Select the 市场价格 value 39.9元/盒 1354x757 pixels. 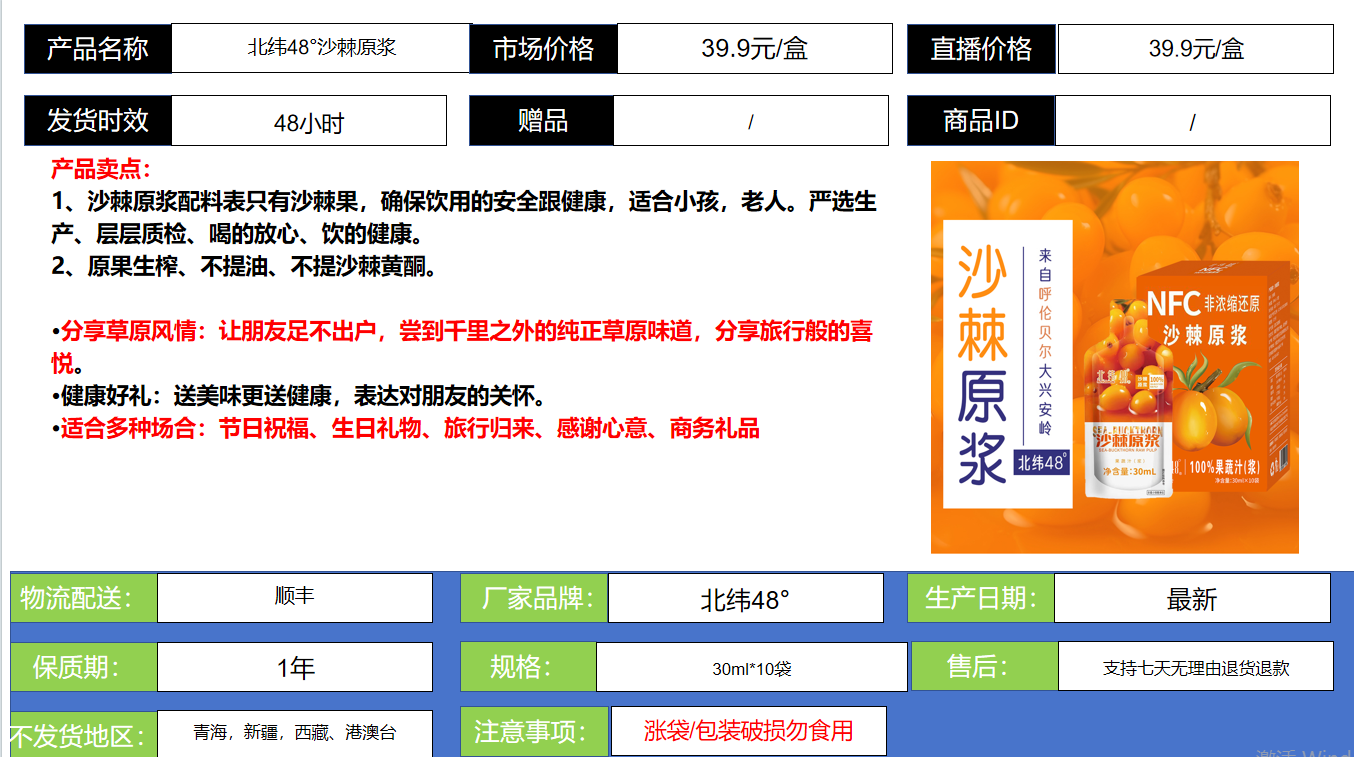click(x=754, y=49)
